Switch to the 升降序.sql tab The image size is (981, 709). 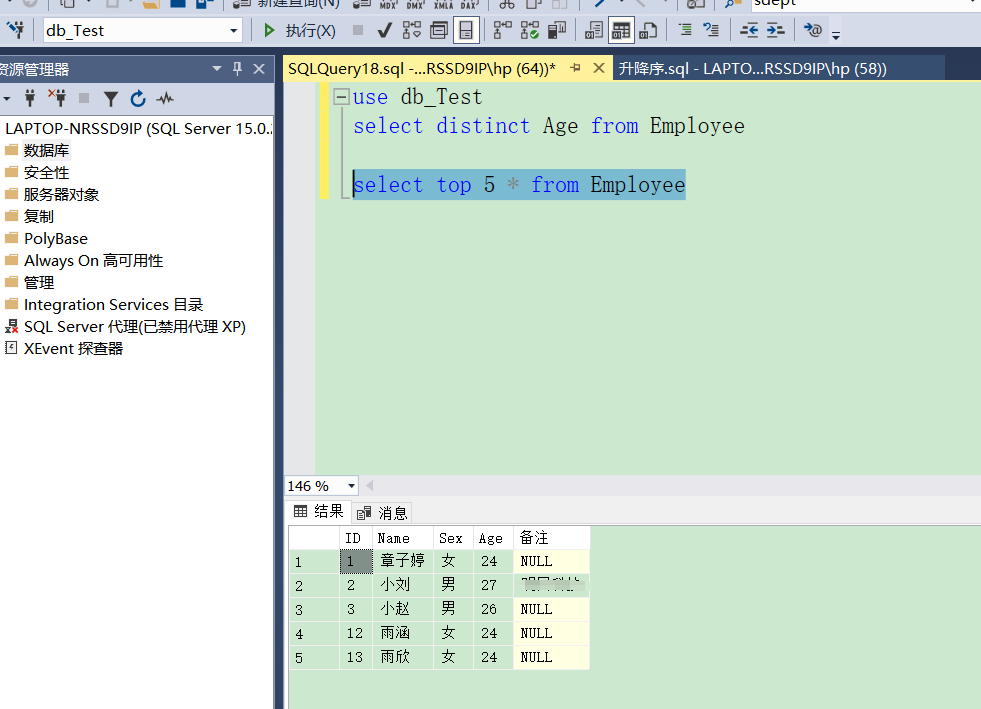tap(752, 68)
